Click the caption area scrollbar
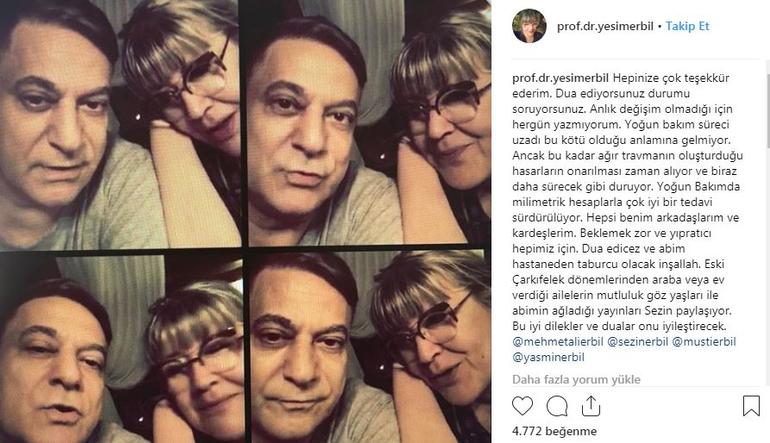The height and width of the screenshot is (443, 770). click(768, 110)
